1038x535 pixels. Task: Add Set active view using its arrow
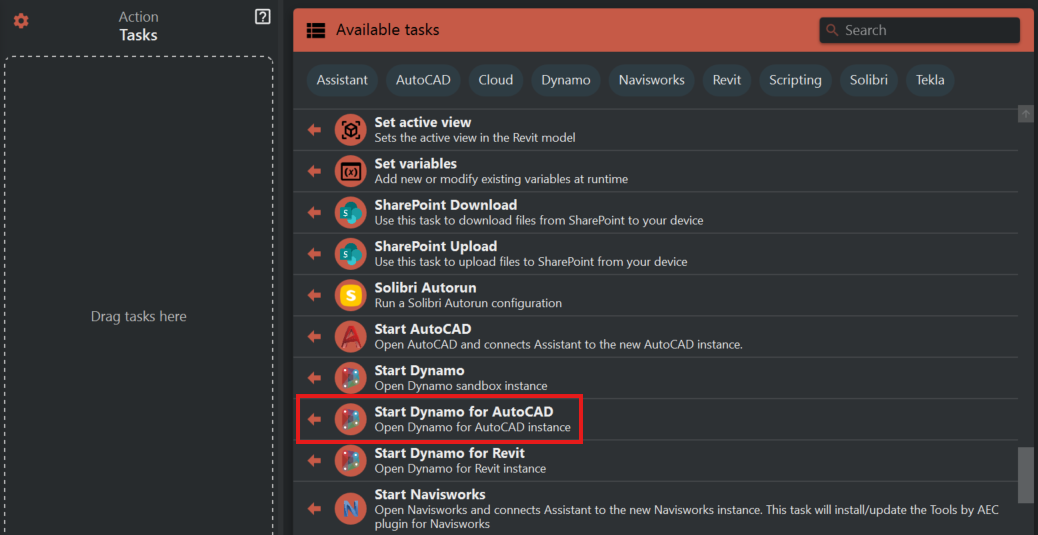coord(314,130)
